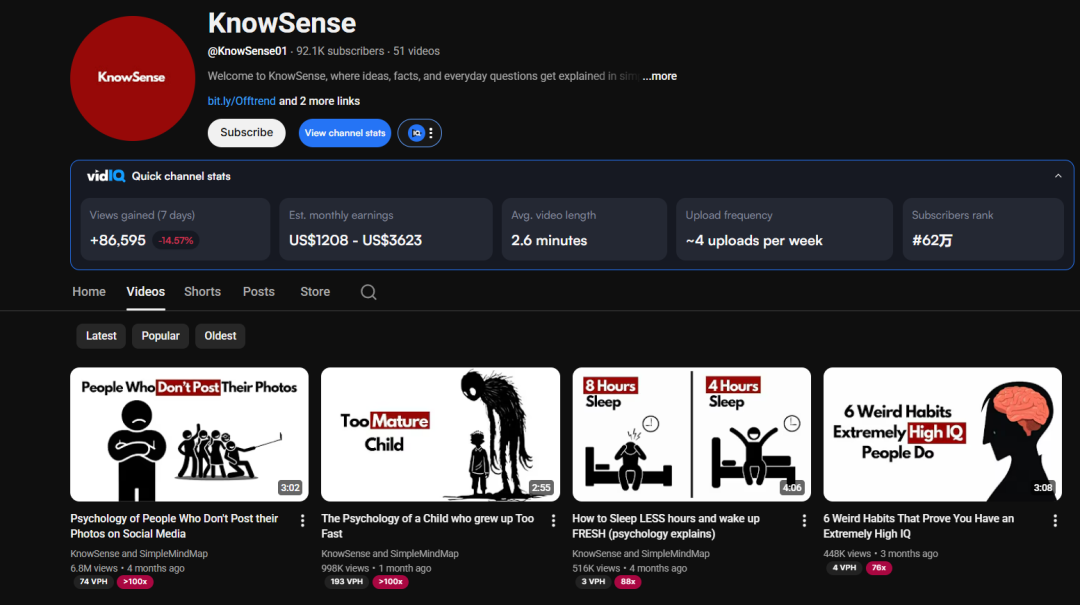Click the channel search magnifier icon
The height and width of the screenshot is (605, 1080).
pyautogui.click(x=368, y=292)
